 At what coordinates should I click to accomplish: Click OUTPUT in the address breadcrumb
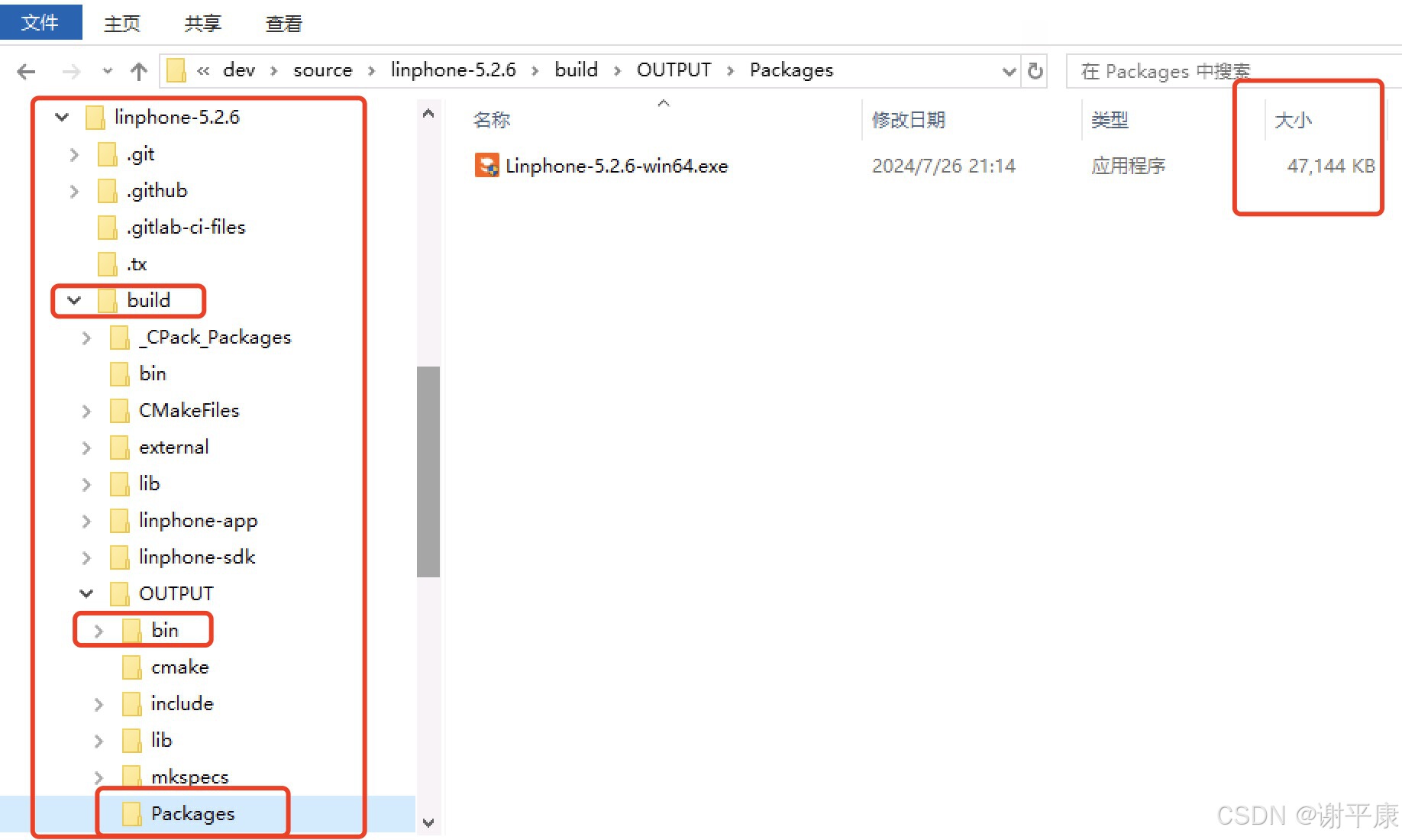[x=674, y=70]
